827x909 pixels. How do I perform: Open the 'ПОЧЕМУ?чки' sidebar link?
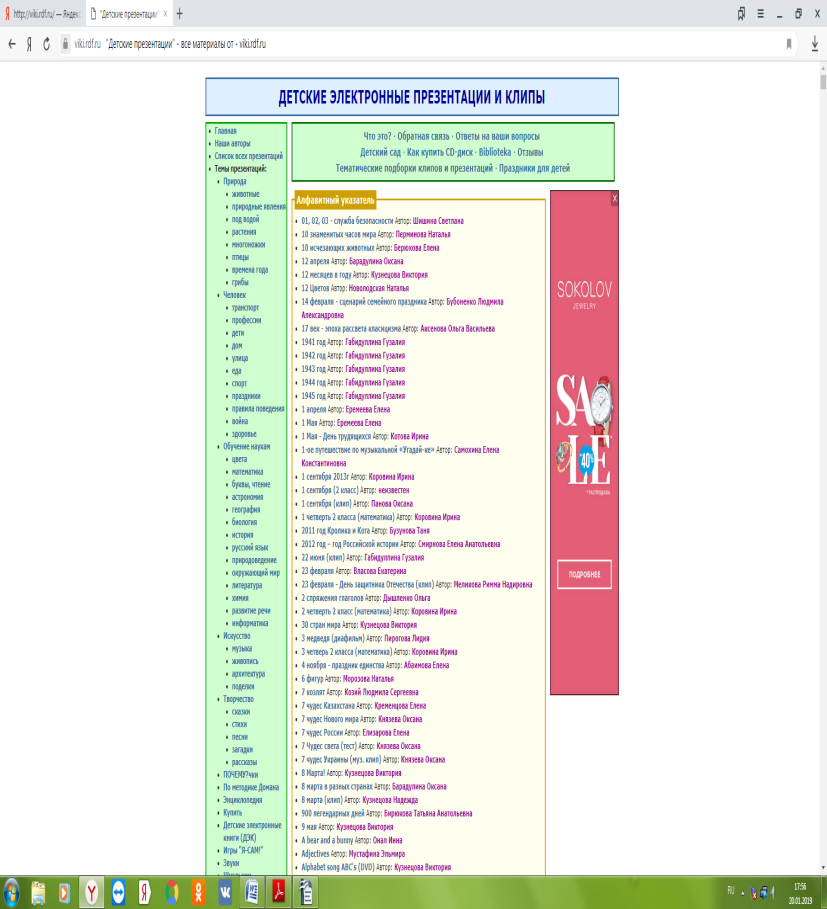241,775
